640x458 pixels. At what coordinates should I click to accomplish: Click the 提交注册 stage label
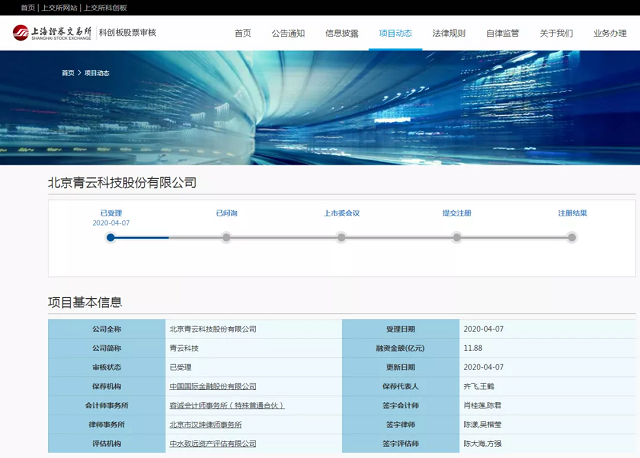pyautogui.click(x=457, y=213)
